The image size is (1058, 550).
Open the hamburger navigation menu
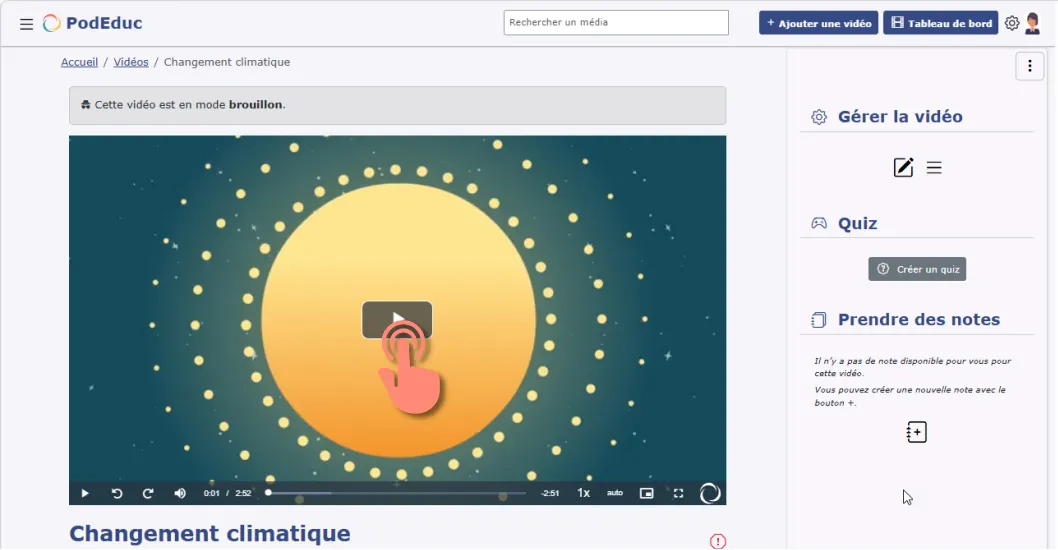pos(26,24)
